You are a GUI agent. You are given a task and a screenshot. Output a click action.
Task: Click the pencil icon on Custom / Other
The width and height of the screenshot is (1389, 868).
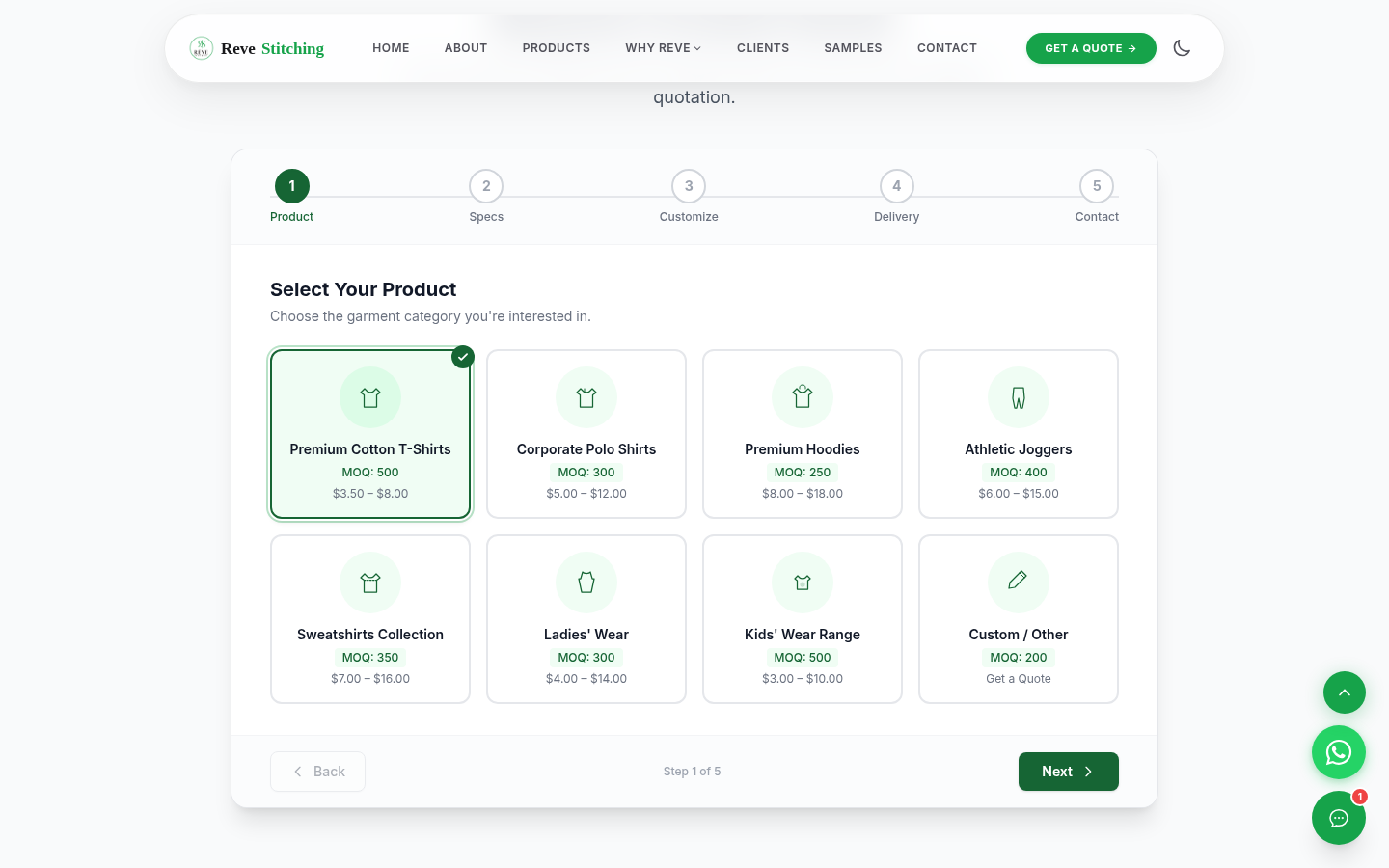[1019, 583]
